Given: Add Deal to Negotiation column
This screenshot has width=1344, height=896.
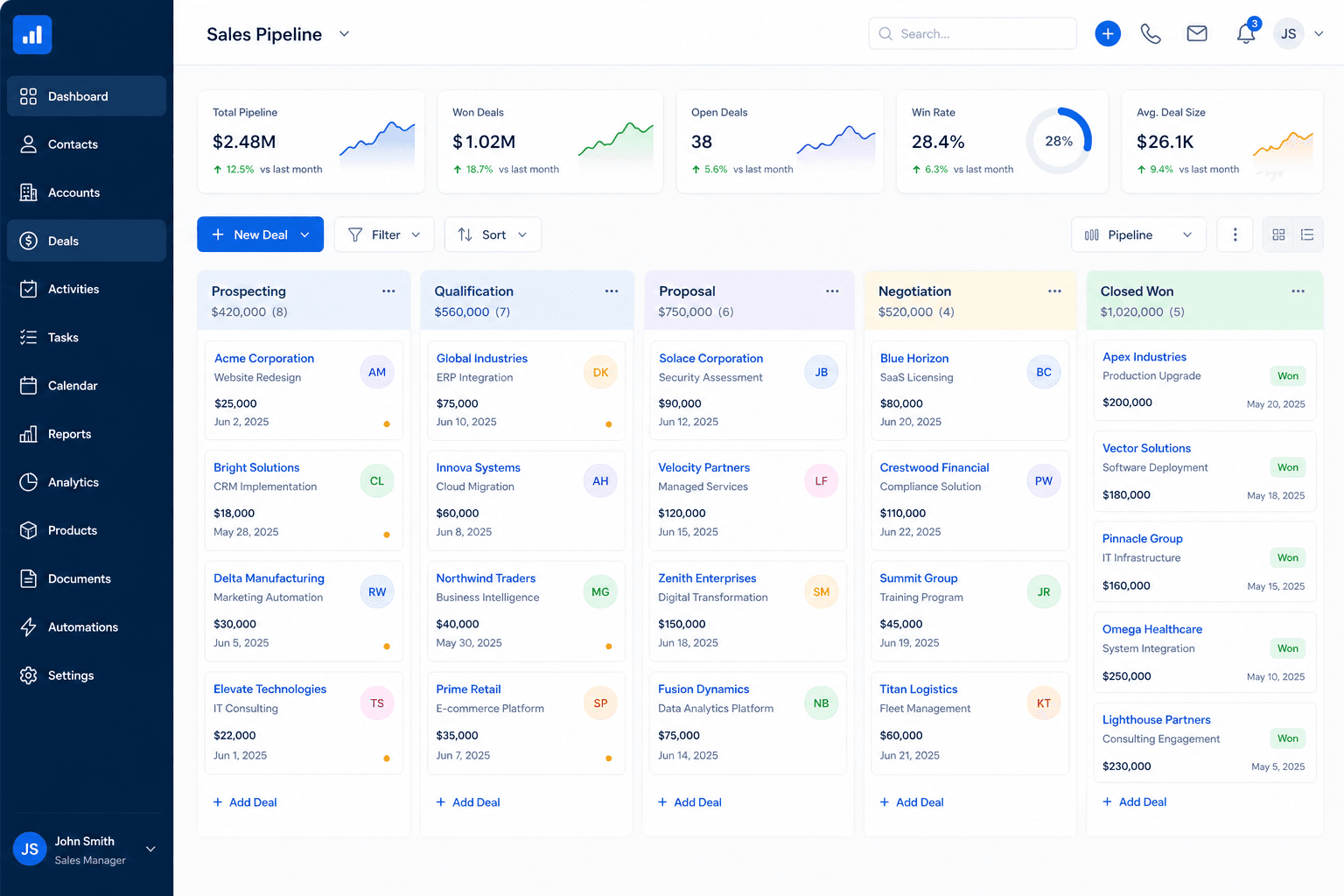Looking at the screenshot, I should (x=912, y=802).
